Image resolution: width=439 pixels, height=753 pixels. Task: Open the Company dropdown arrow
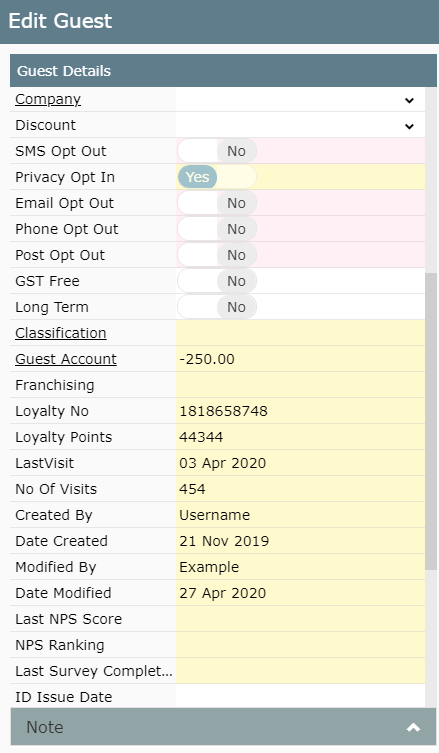(409, 100)
